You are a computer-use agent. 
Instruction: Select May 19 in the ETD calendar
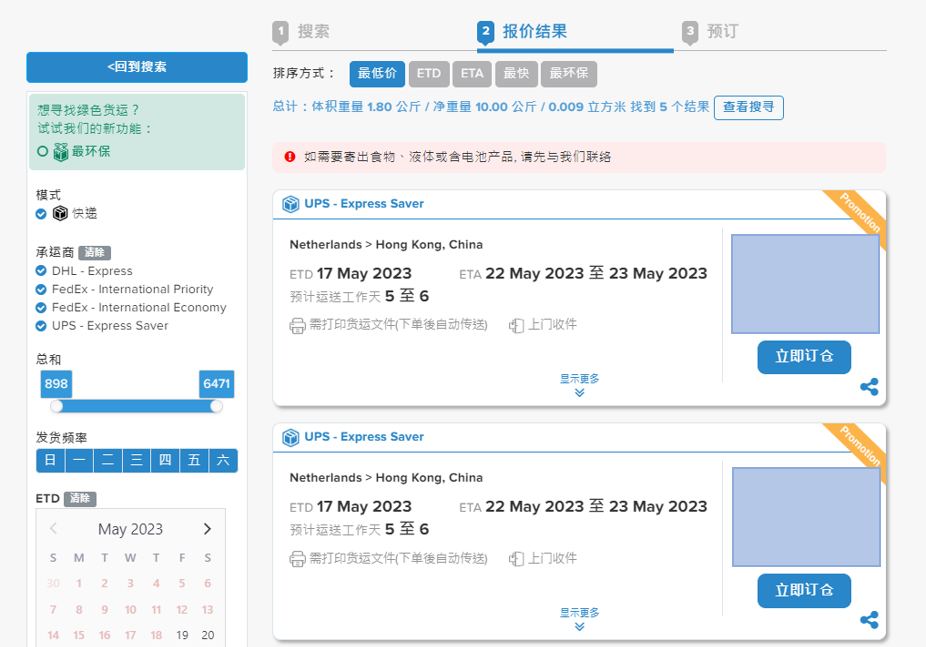point(182,635)
